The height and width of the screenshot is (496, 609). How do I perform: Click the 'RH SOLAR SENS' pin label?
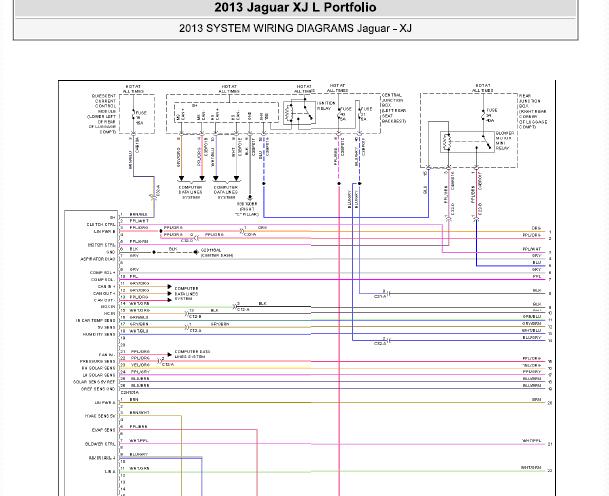click(x=98, y=368)
